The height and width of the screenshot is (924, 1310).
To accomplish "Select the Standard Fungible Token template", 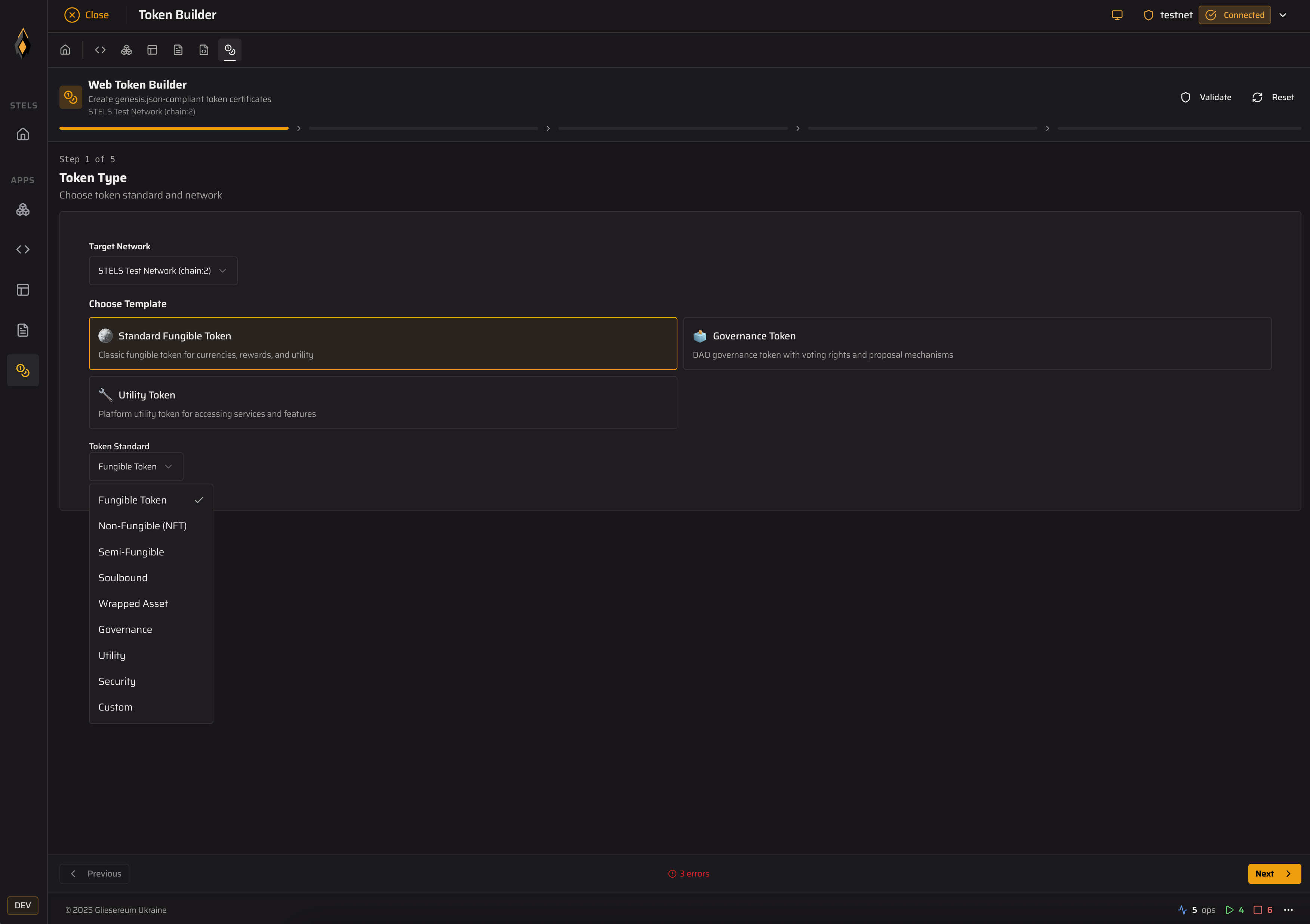I will coord(383,344).
